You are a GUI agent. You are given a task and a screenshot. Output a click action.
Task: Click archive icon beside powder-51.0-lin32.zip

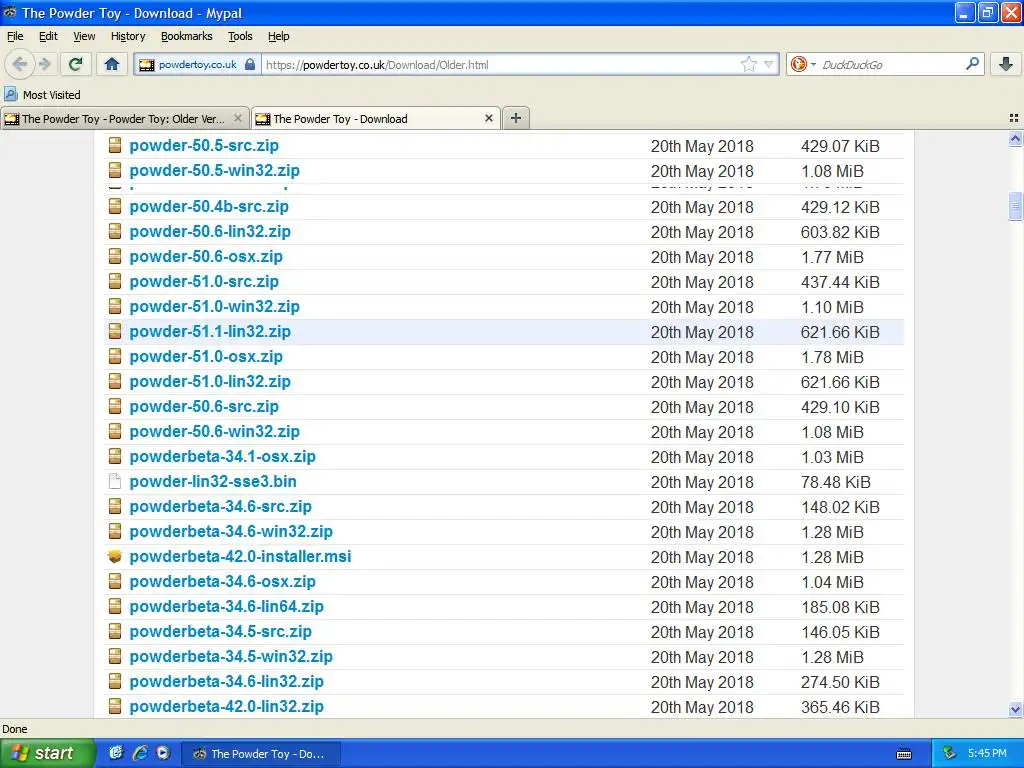click(115, 381)
